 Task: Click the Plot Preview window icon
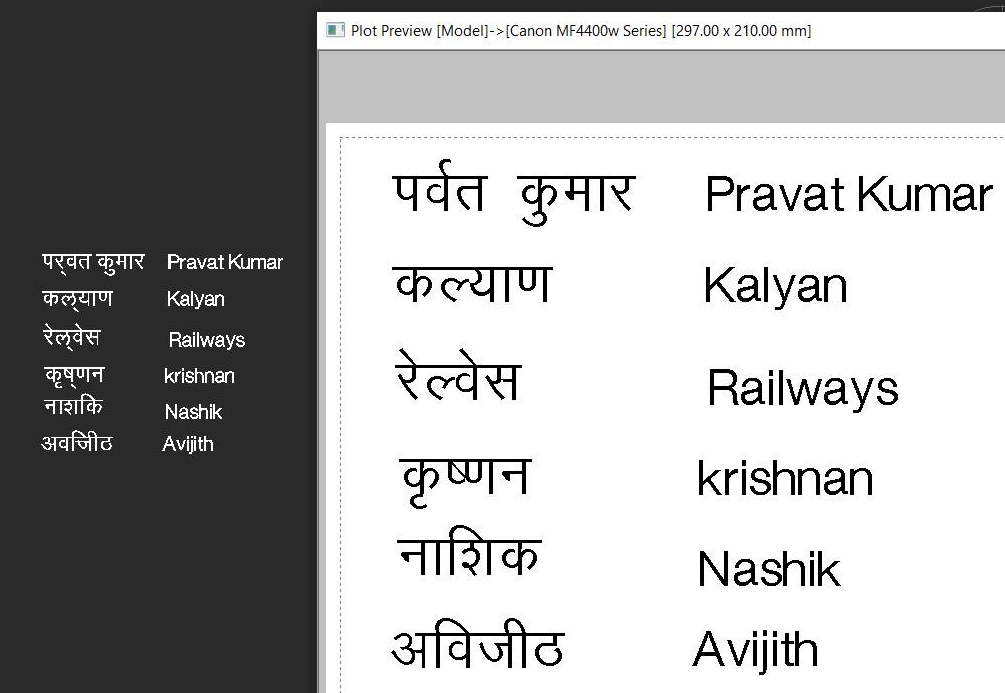coord(336,30)
